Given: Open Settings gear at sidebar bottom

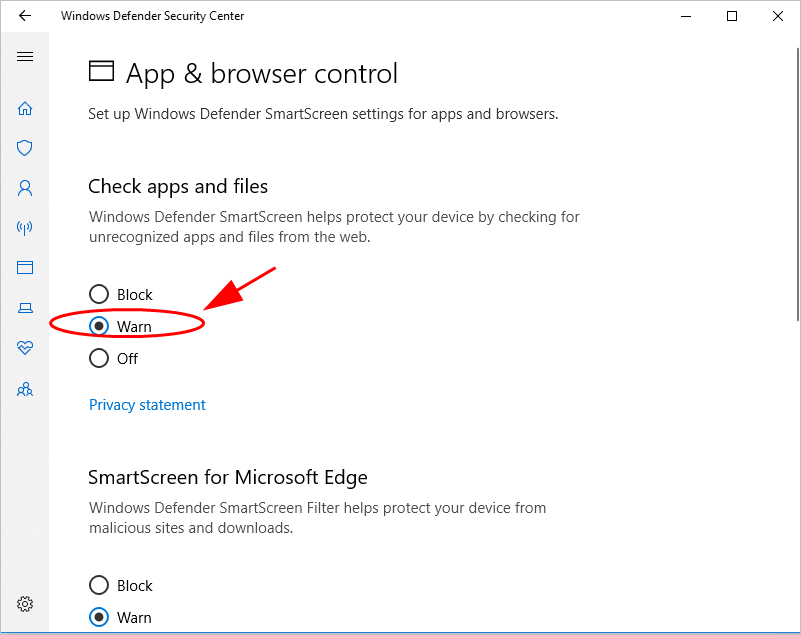Looking at the screenshot, I should (25, 604).
